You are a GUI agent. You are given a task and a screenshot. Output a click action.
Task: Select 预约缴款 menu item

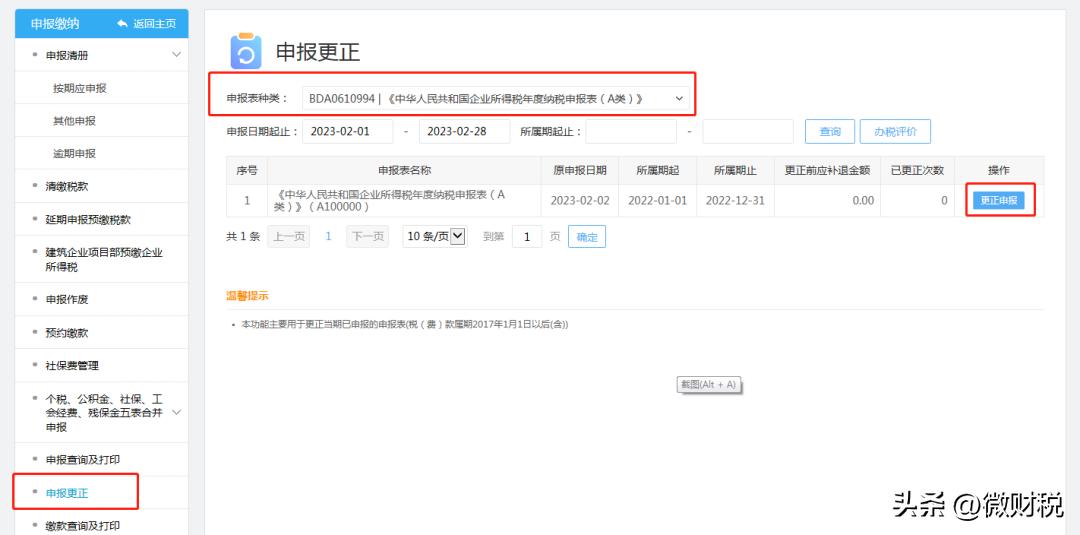tap(67, 333)
